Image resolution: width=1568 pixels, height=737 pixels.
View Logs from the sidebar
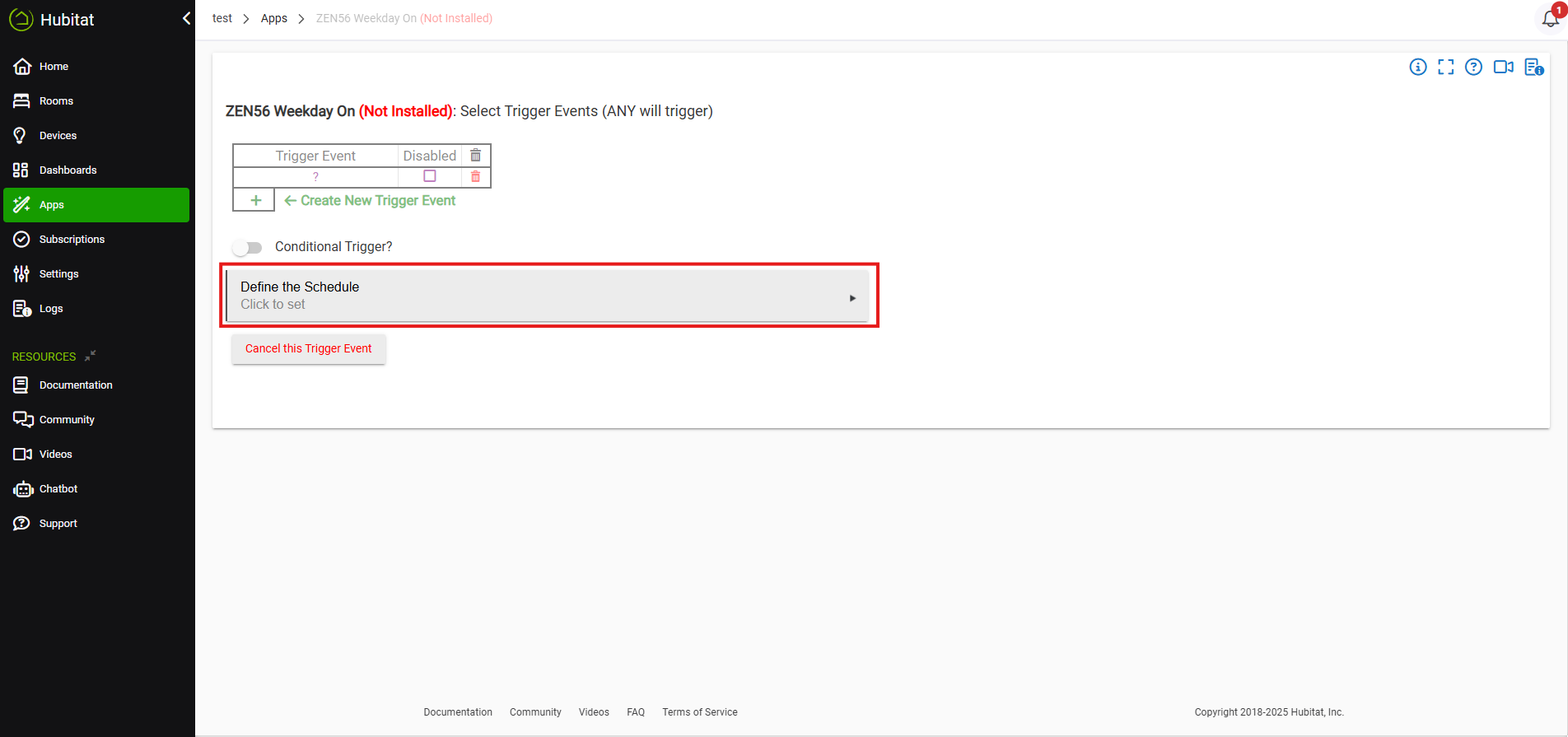(96, 309)
